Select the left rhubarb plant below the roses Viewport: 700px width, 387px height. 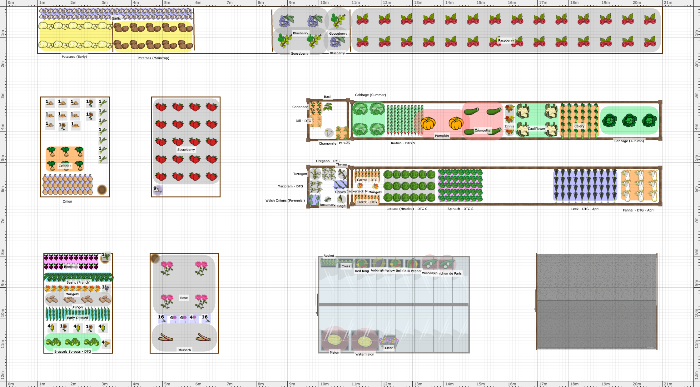click(x=166, y=337)
